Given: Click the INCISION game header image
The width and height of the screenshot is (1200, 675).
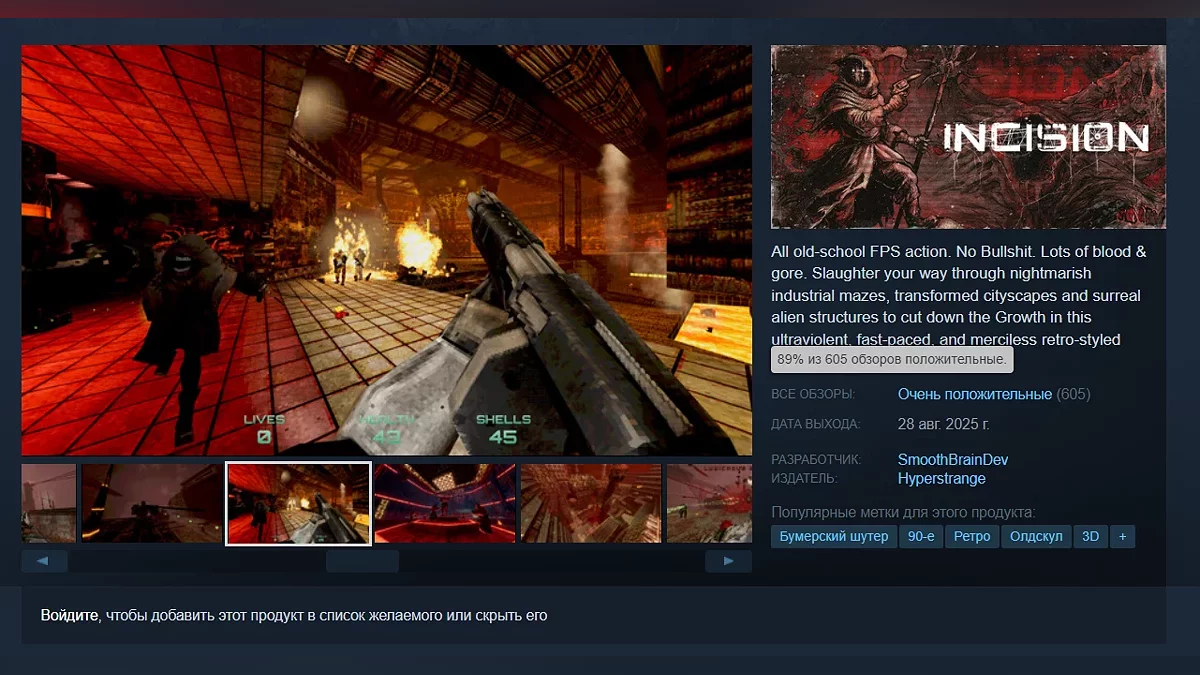Looking at the screenshot, I should pyautogui.click(x=967, y=137).
